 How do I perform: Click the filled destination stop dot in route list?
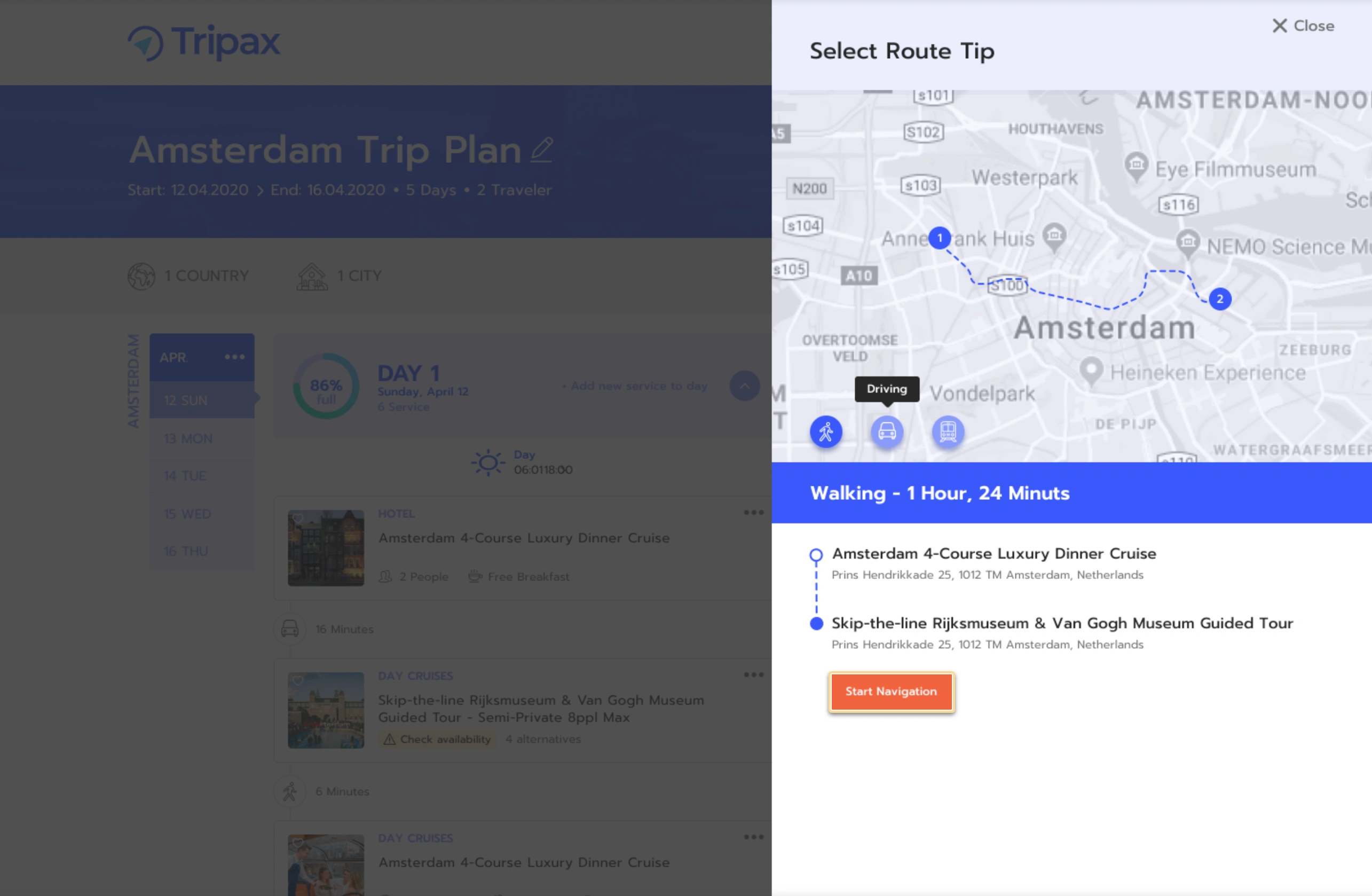(x=816, y=623)
